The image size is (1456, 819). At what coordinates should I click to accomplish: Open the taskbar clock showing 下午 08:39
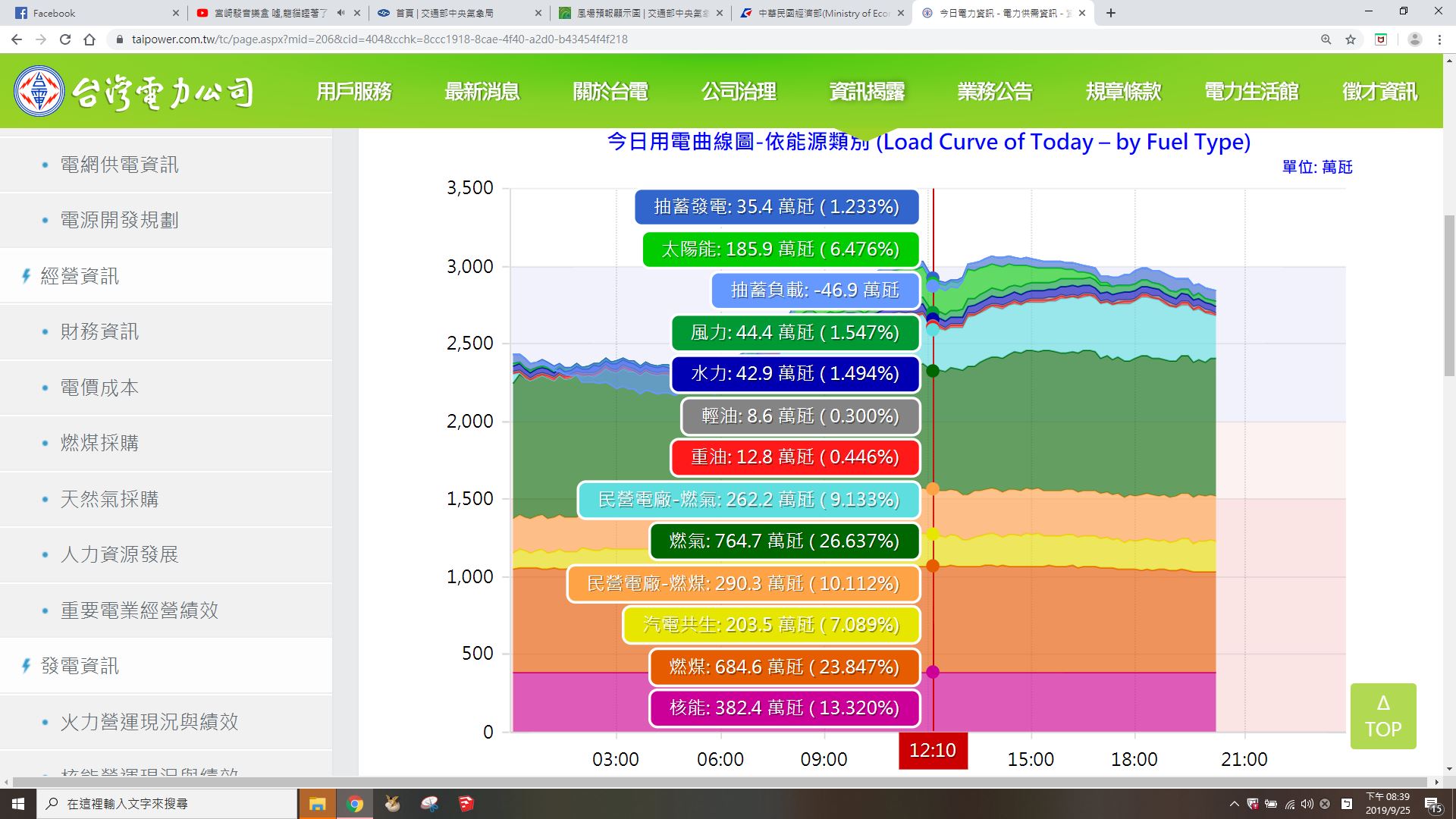coord(1388,804)
